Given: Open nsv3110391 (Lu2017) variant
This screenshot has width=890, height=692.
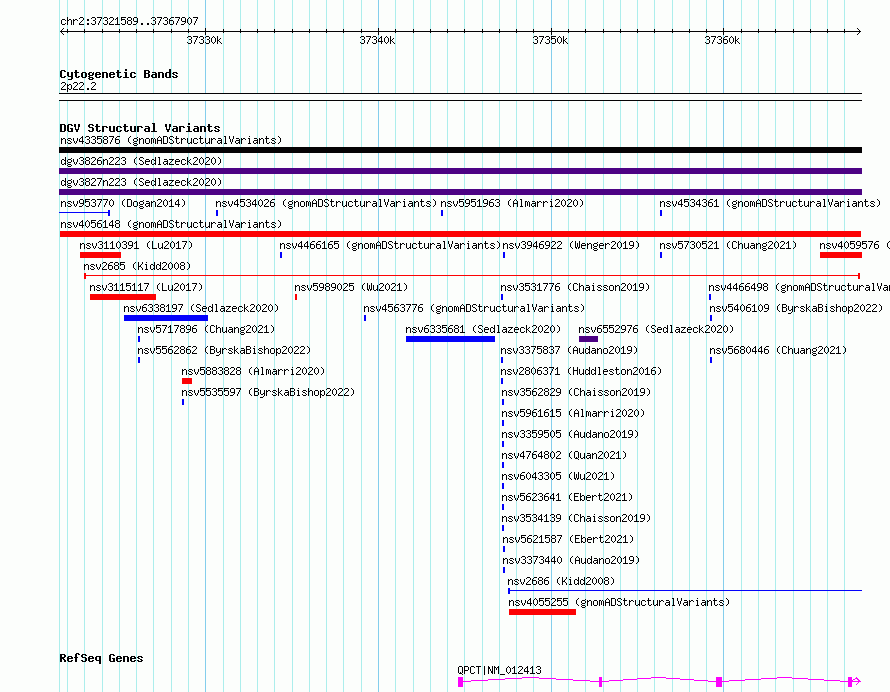Looking at the screenshot, I should 136,245.
